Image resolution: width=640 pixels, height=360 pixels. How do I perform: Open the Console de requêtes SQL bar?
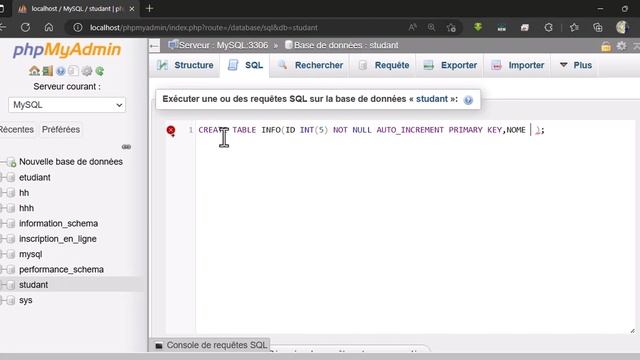click(211, 345)
